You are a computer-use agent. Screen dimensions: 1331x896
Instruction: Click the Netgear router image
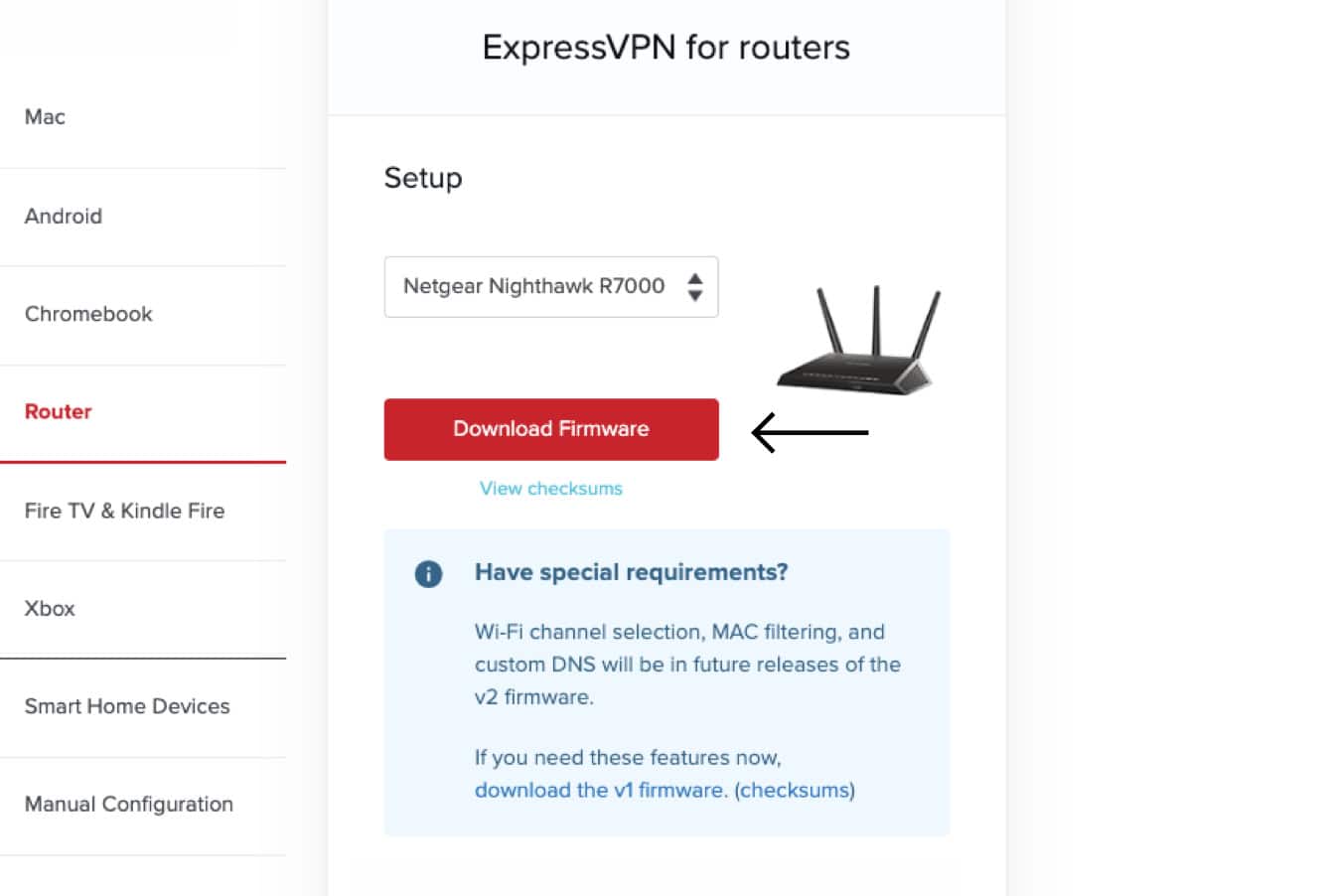[x=858, y=340]
